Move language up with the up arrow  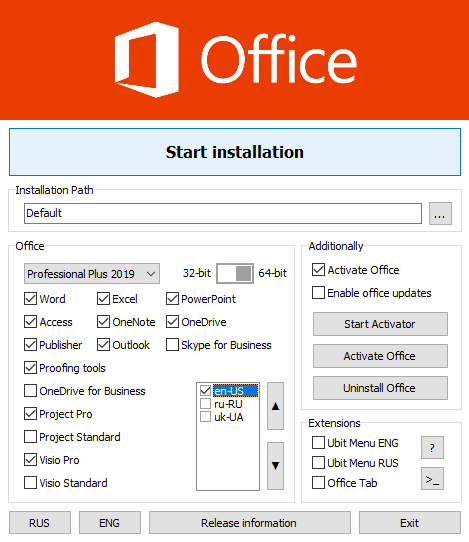tap(275, 406)
